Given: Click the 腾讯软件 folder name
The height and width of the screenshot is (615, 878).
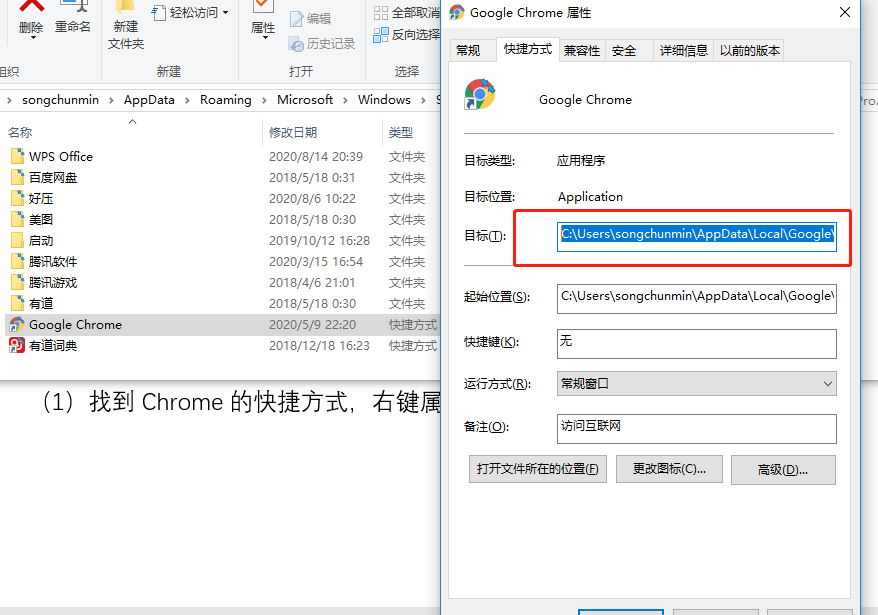Looking at the screenshot, I should (x=53, y=262).
